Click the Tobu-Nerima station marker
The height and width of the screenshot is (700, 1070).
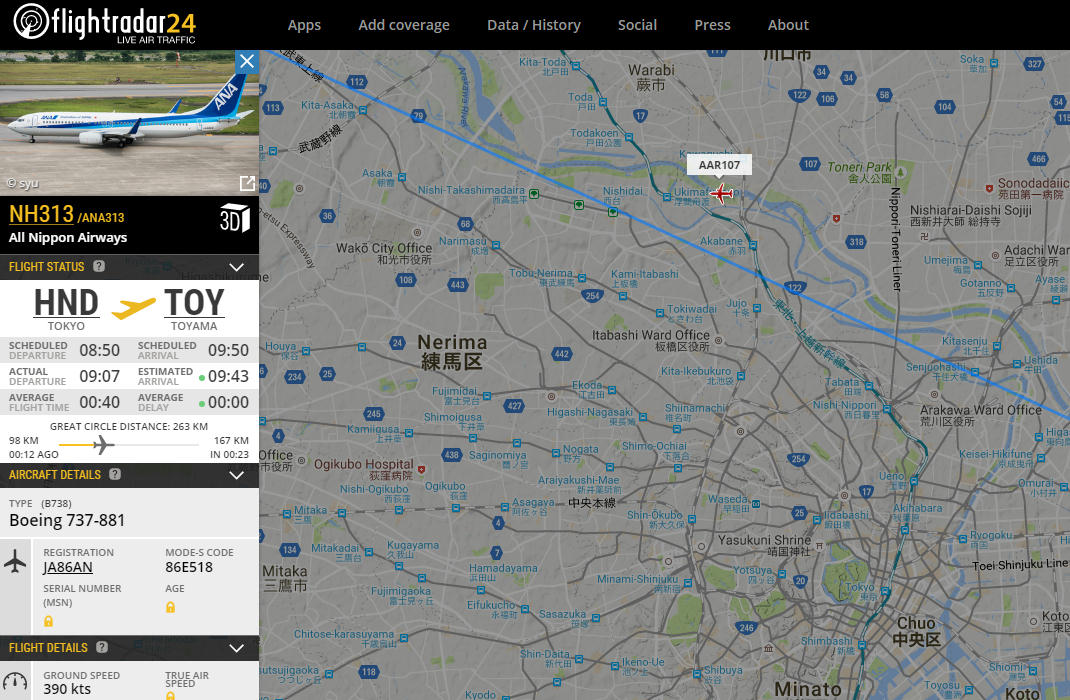tap(582, 278)
